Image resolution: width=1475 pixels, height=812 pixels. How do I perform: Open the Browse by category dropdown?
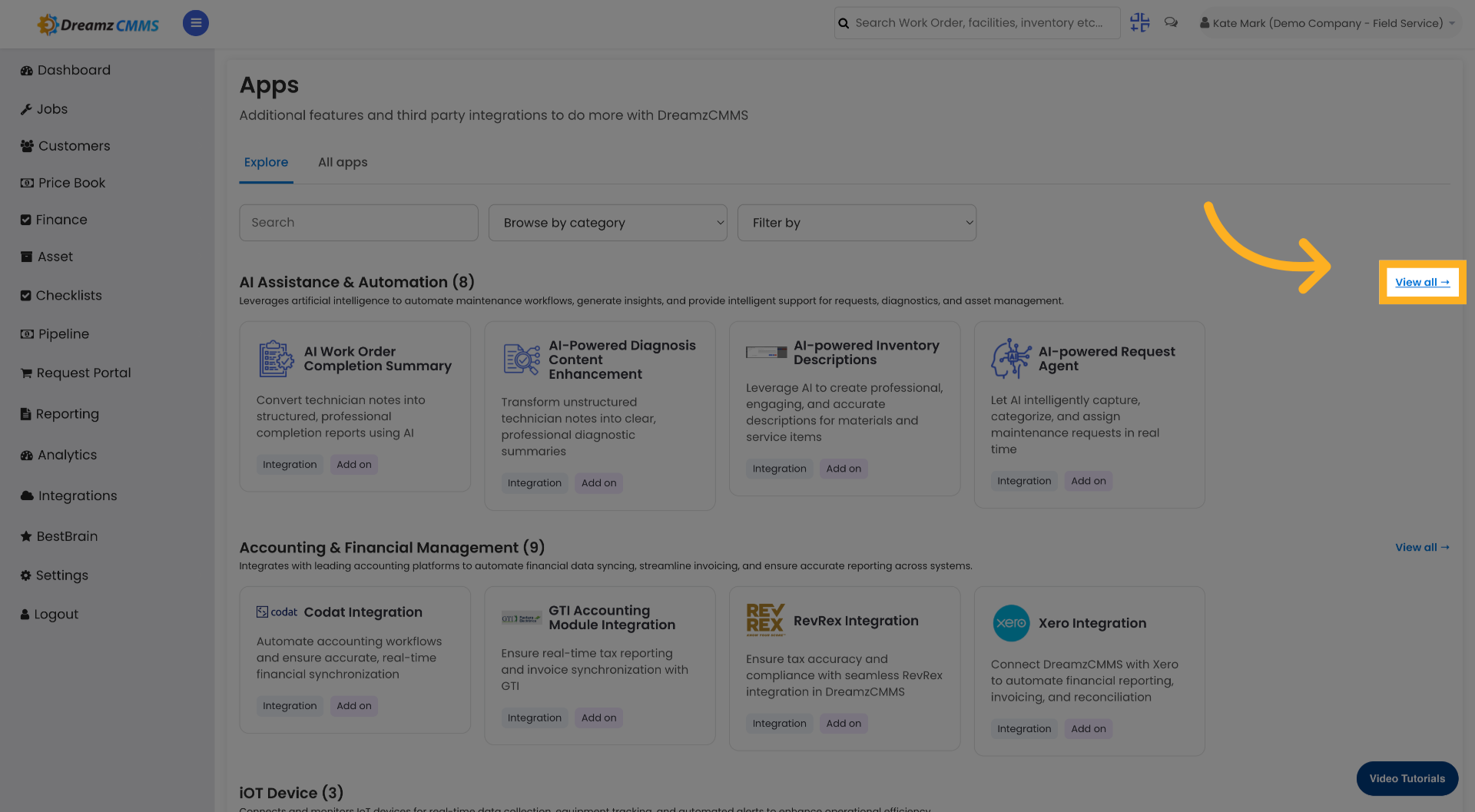click(x=607, y=223)
